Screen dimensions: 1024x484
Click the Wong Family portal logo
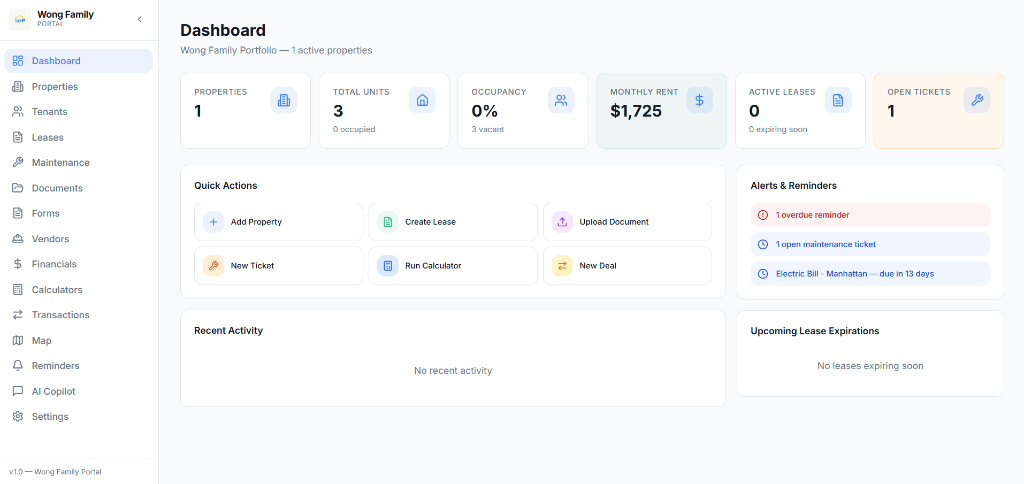click(x=20, y=19)
